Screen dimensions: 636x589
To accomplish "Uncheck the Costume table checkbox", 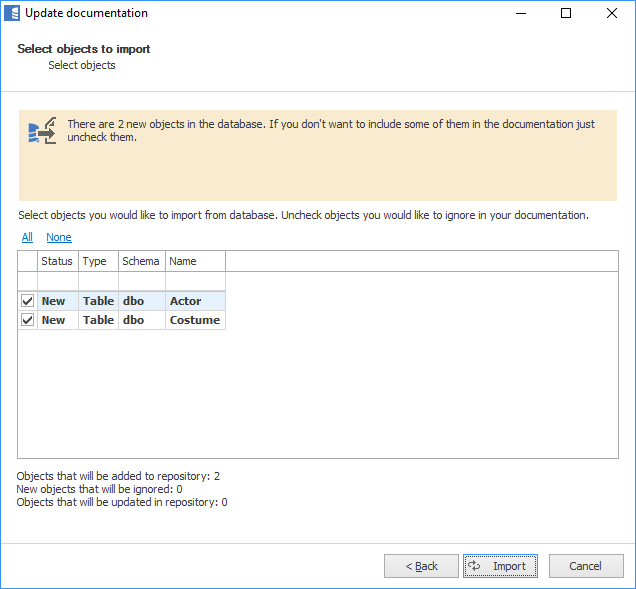I will (x=28, y=320).
